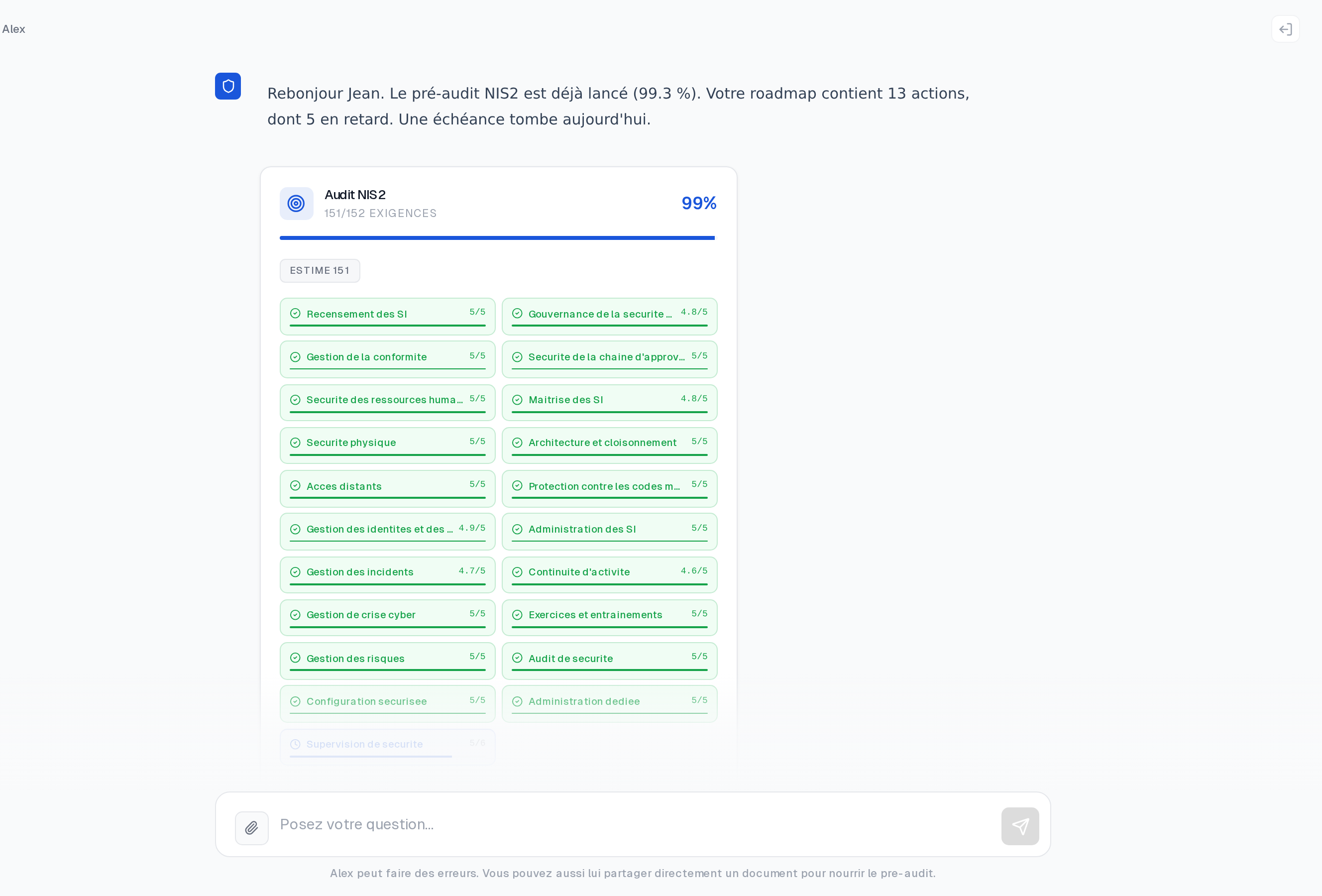Toggle the checkmark for Securite physique

click(x=295, y=442)
